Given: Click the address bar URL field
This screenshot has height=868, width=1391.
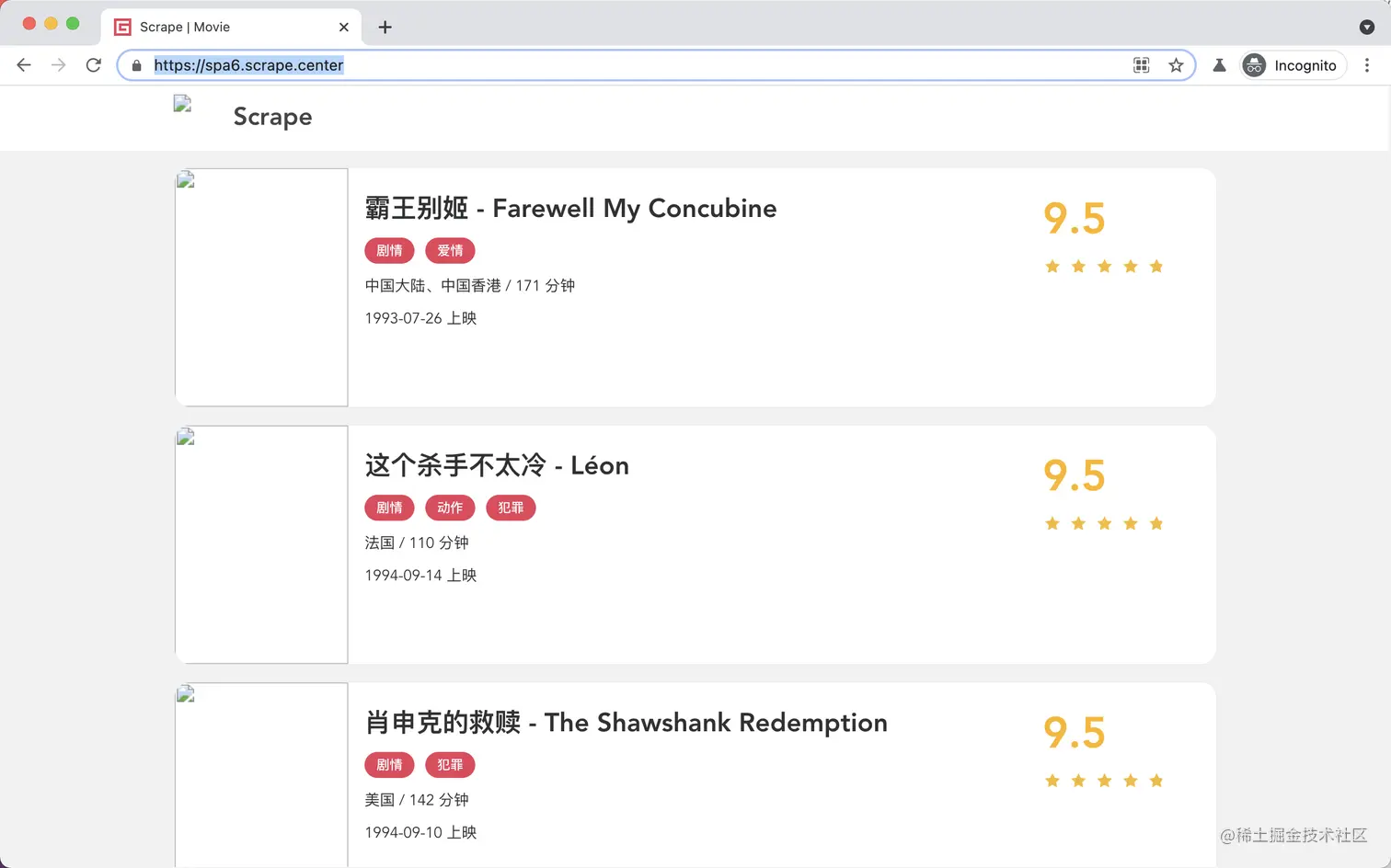Looking at the screenshot, I should coord(635,65).
